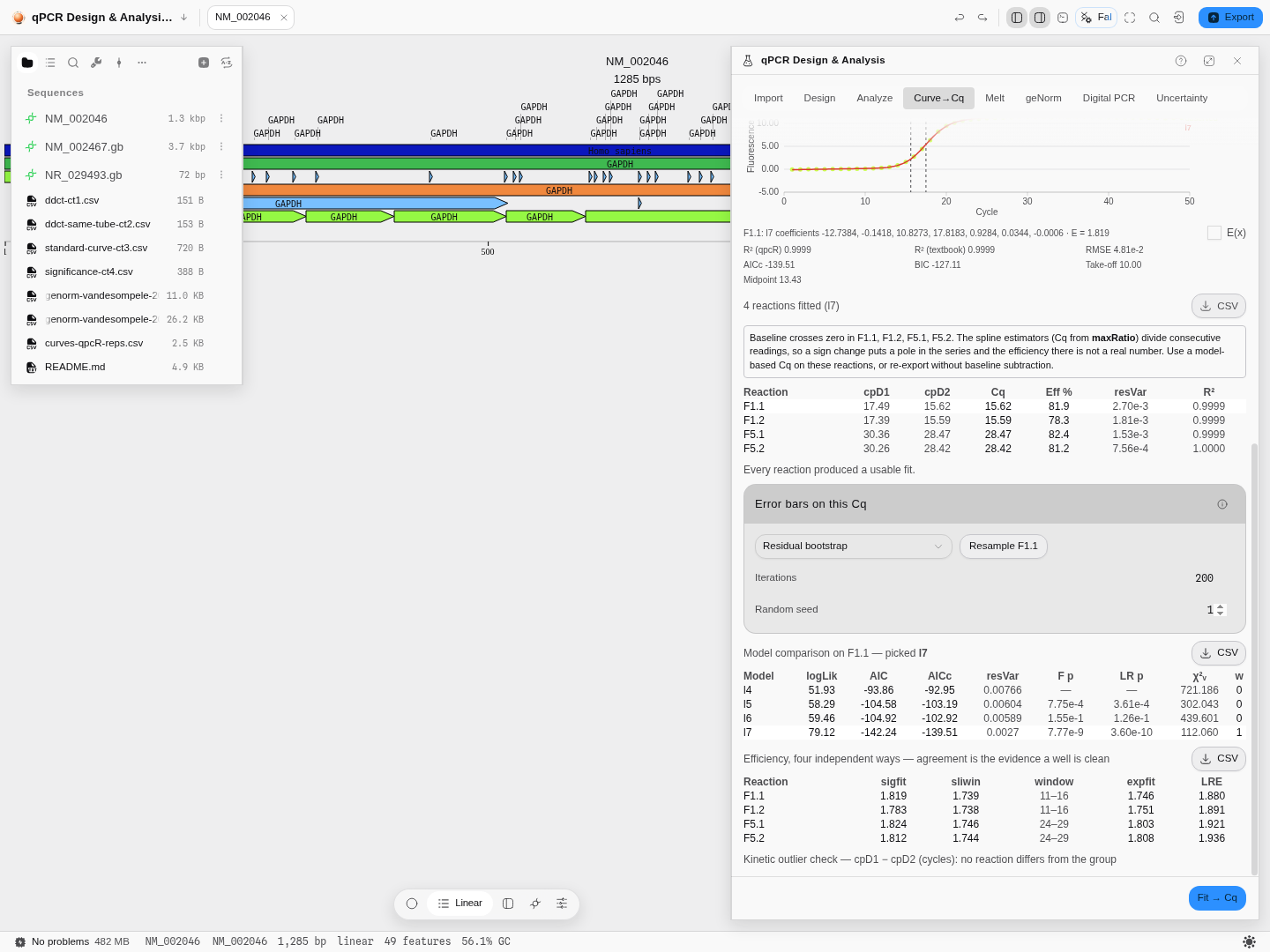Image resolution: width=1270 pixels, height=952 pixels.
Task: Enable the E(x) checkbox
Action: point(1214,233)
